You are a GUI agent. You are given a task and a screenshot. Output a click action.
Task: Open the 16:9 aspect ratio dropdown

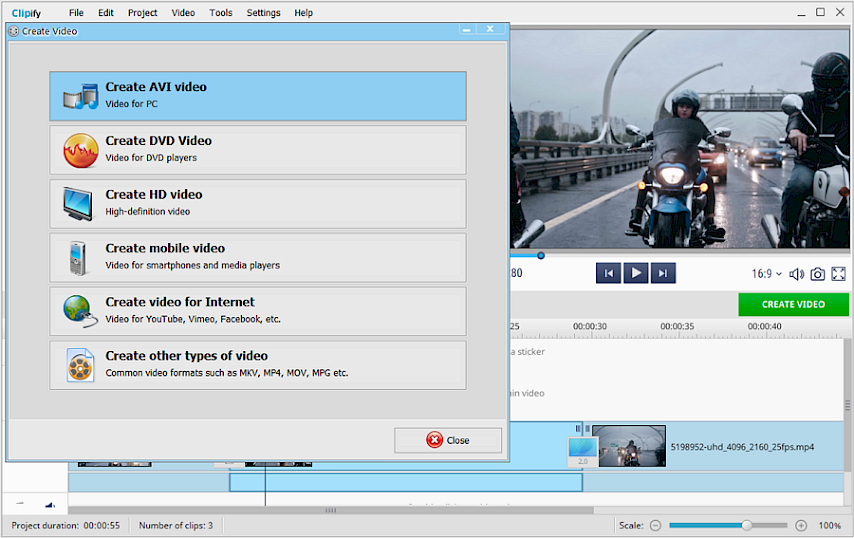(x=766, y=274)
